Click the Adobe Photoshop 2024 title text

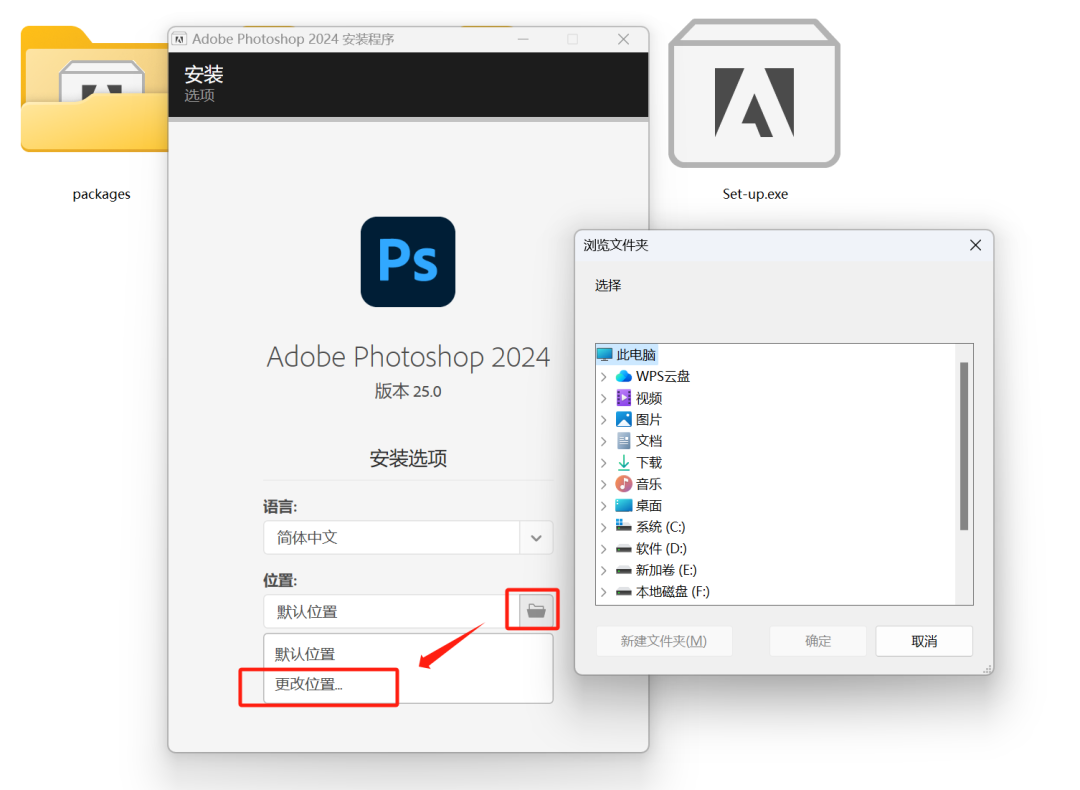[x=408, y=357]
